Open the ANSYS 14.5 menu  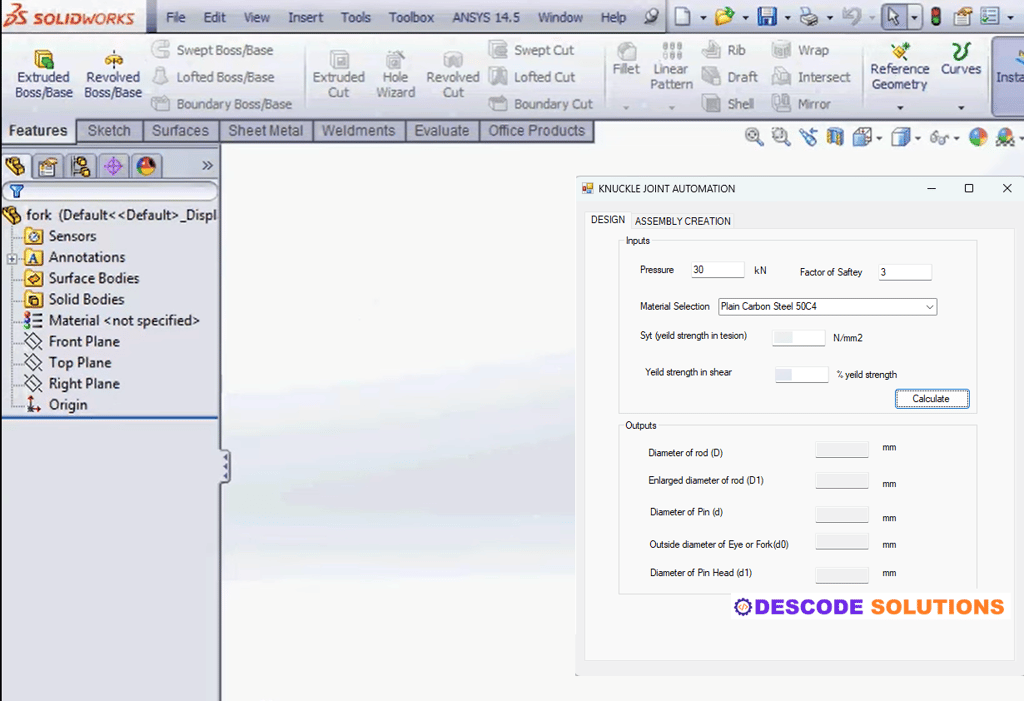[x=486, y=17]
